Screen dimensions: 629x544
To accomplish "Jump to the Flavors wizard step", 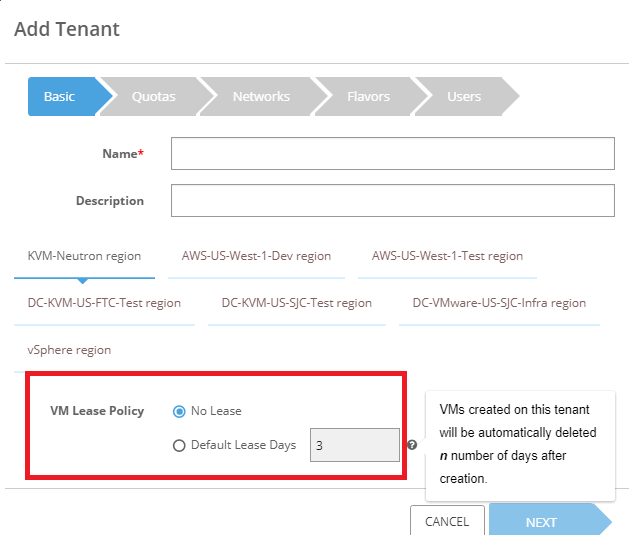I will [x=368, y=97].
